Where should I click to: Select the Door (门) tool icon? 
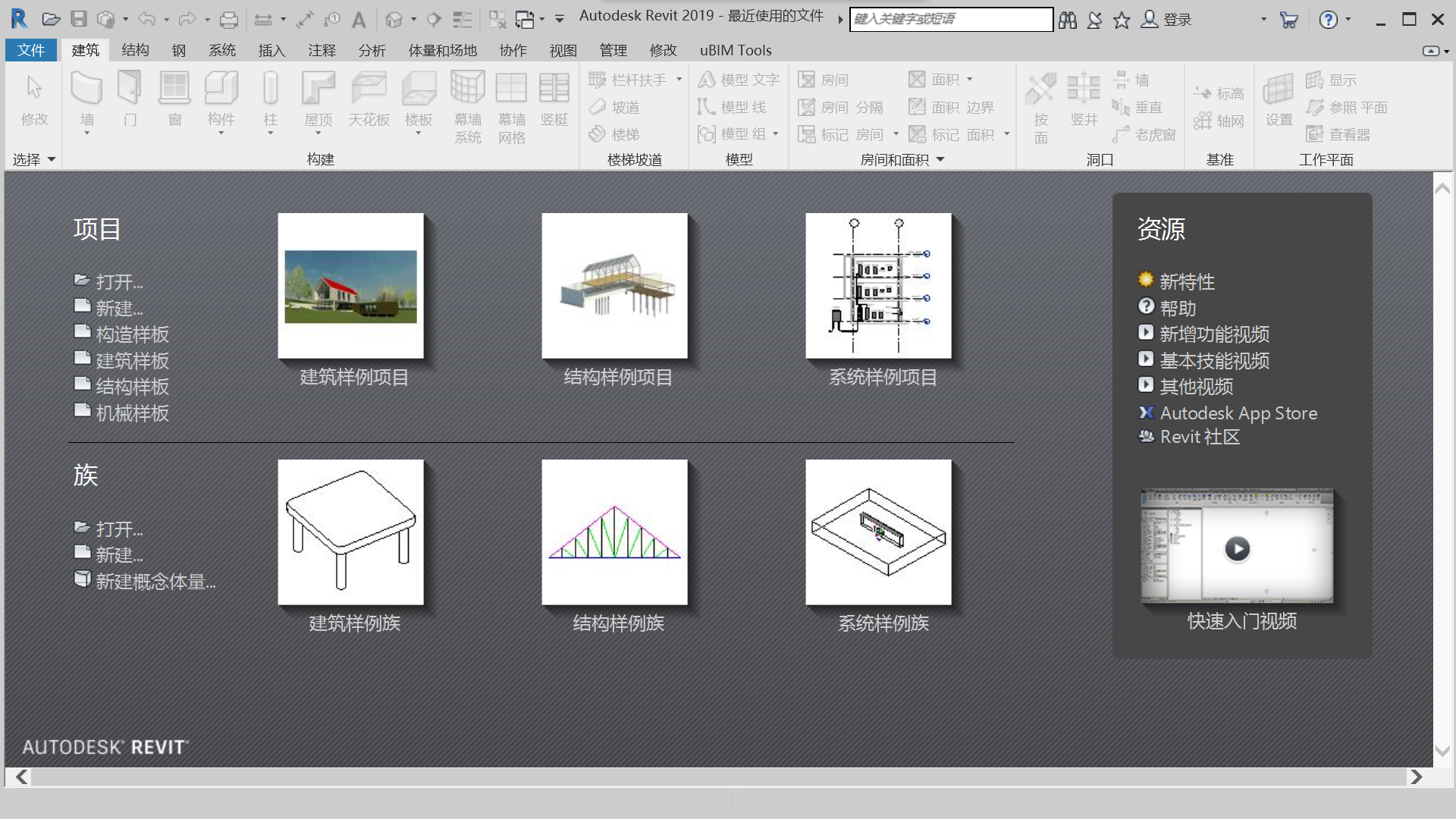click(130, 89)
